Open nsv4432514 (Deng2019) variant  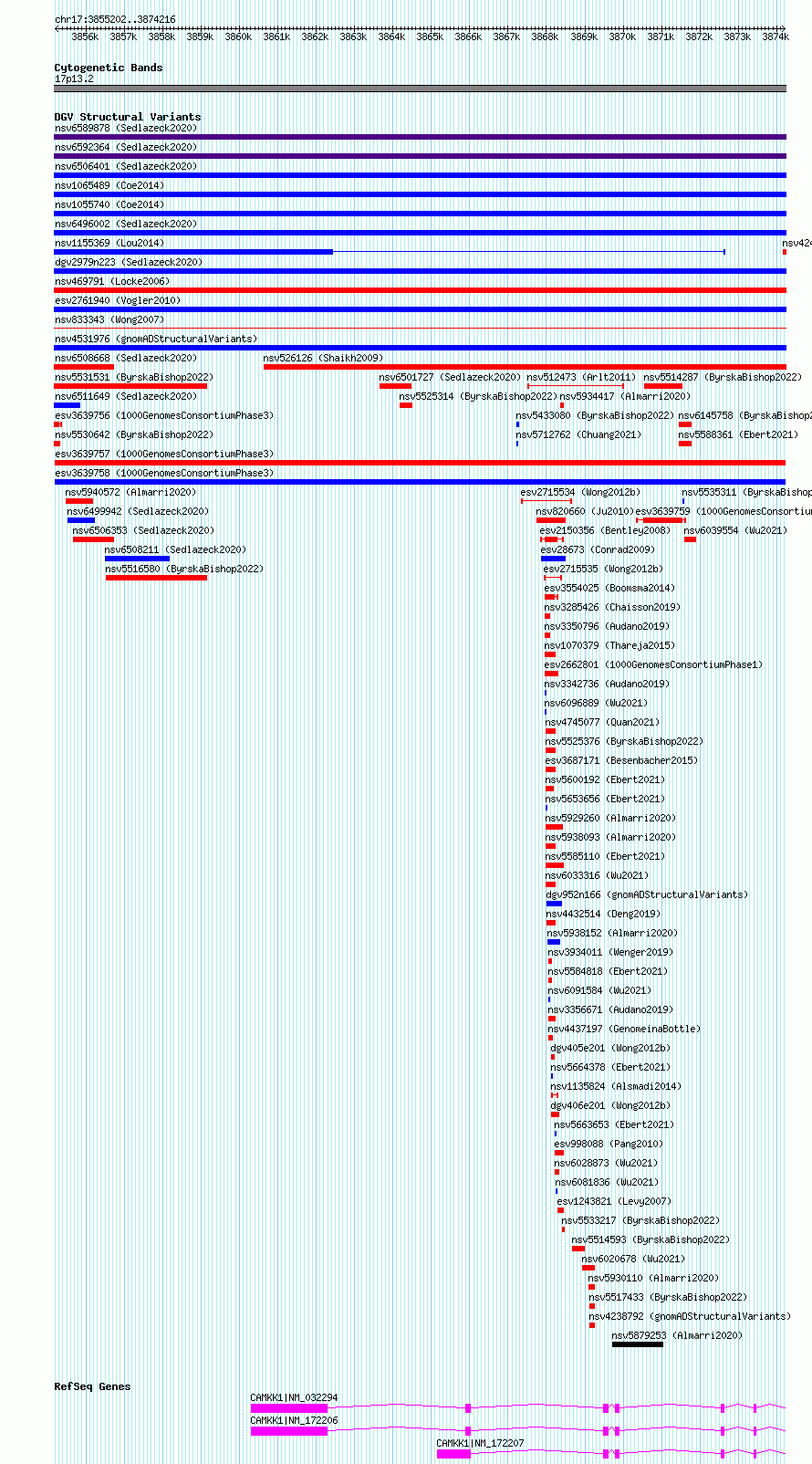(x=603, y=914)
